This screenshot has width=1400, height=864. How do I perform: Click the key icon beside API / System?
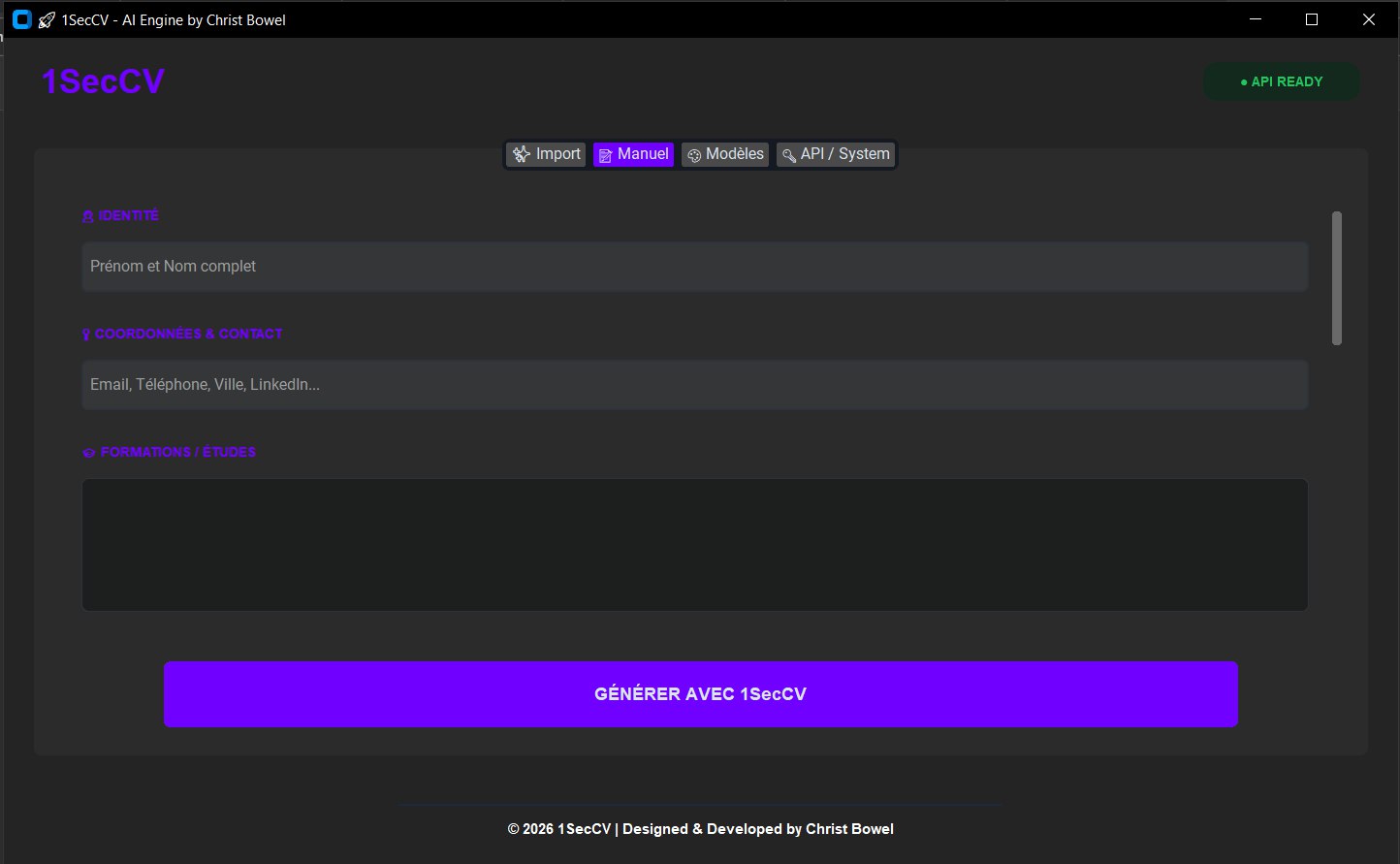point(789,155)
